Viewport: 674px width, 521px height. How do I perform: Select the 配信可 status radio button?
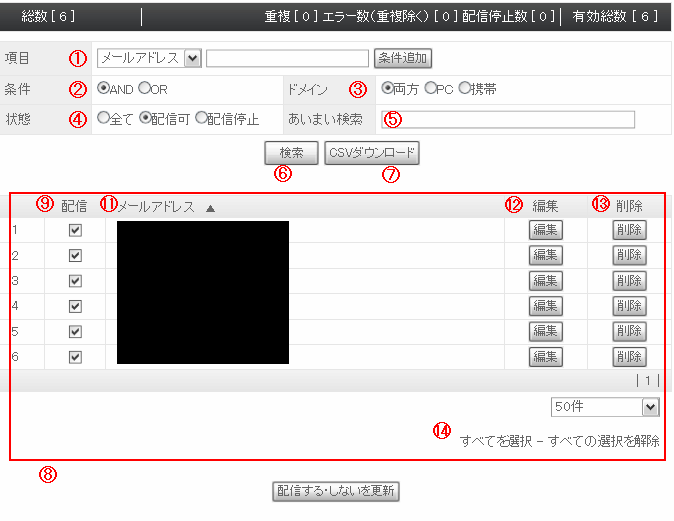[x=145, y=118]
